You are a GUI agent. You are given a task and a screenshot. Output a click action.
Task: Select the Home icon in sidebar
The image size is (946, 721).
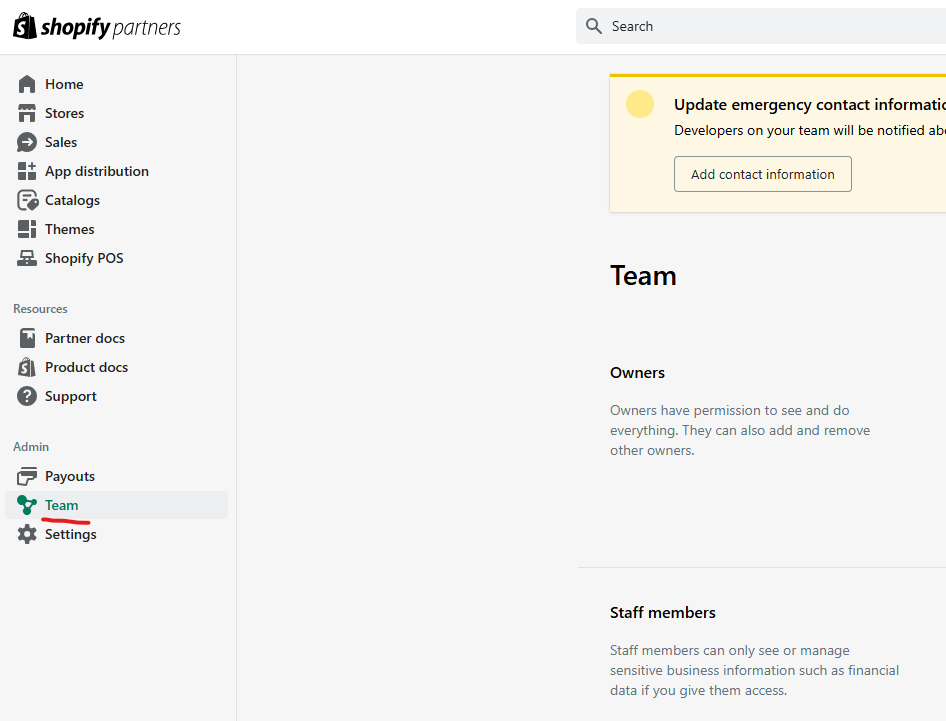coord(27,83)
